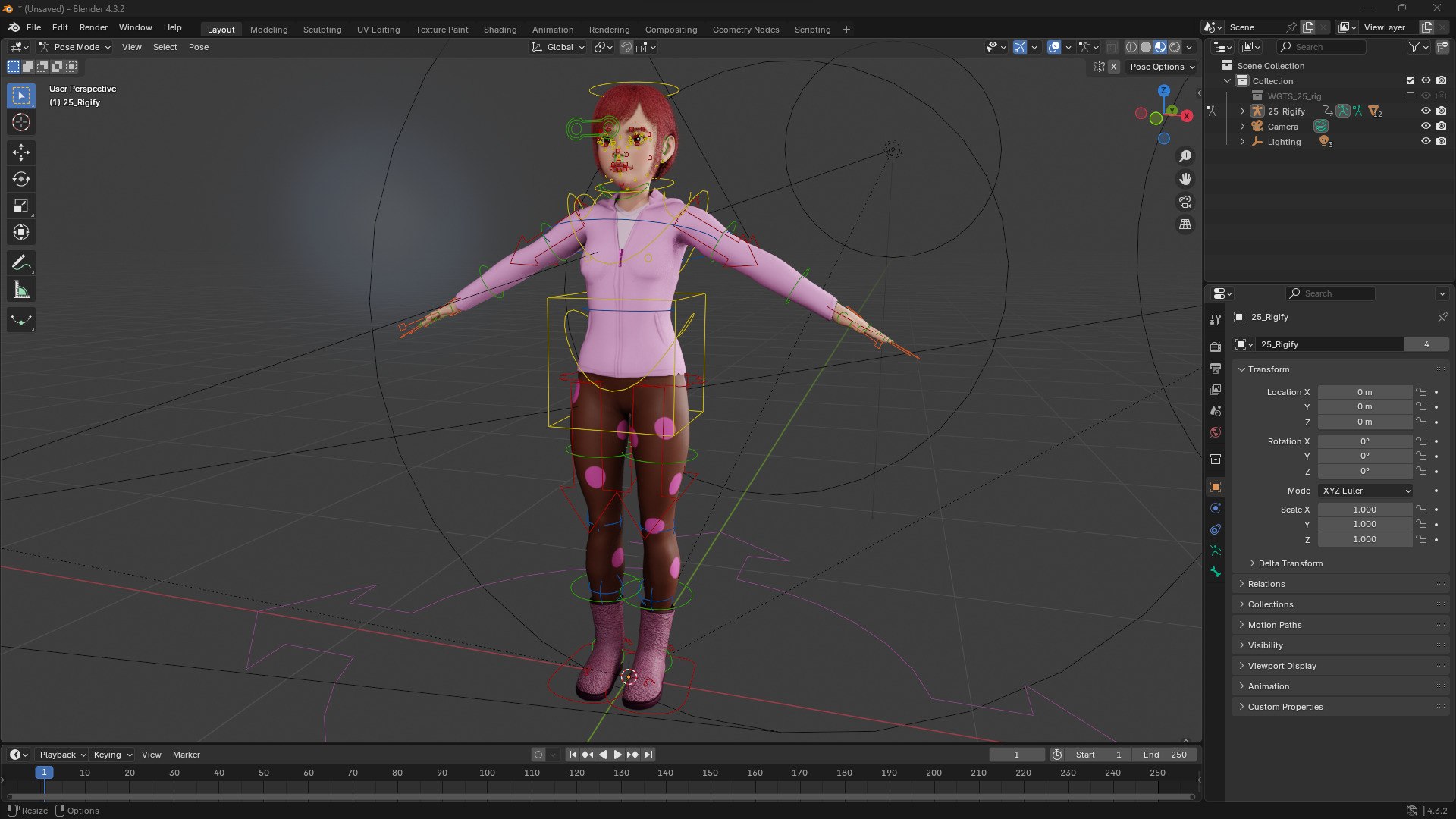Click the End frame field 250
1456x819 pixels.
tap(1165, 755)
